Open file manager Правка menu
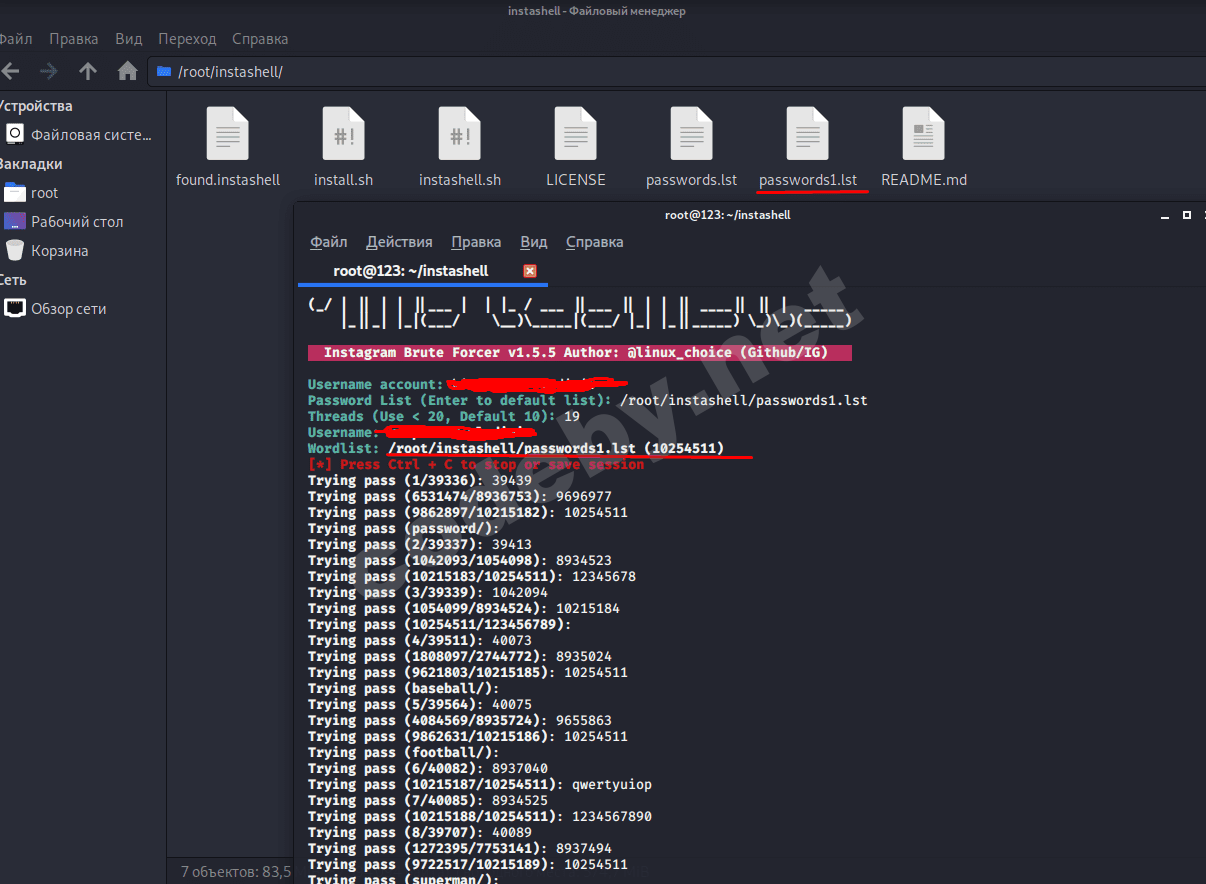This screenshot has width=1206, height=884. (x=74, y=39)
